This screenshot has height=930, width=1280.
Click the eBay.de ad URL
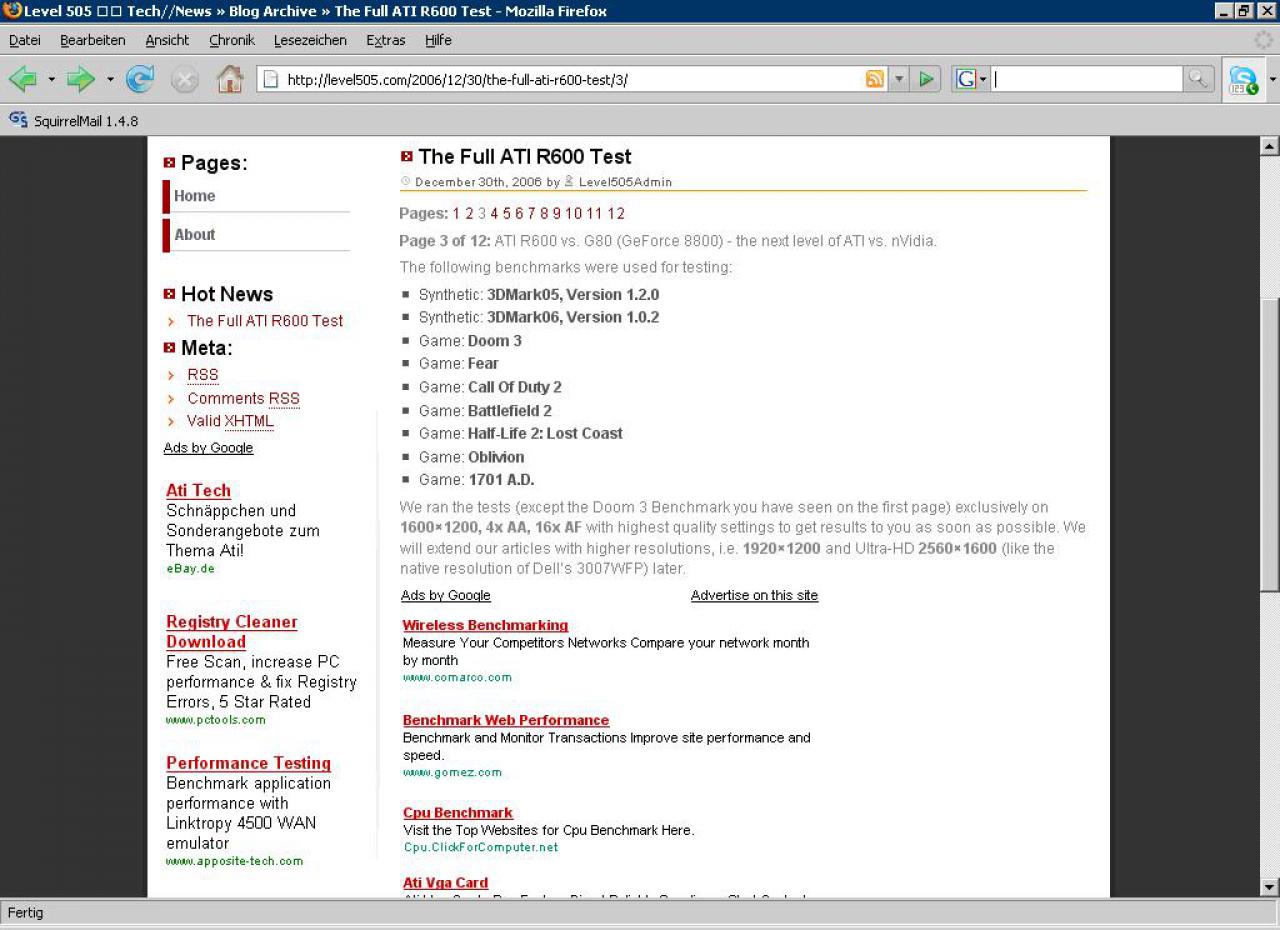[190, 569]
